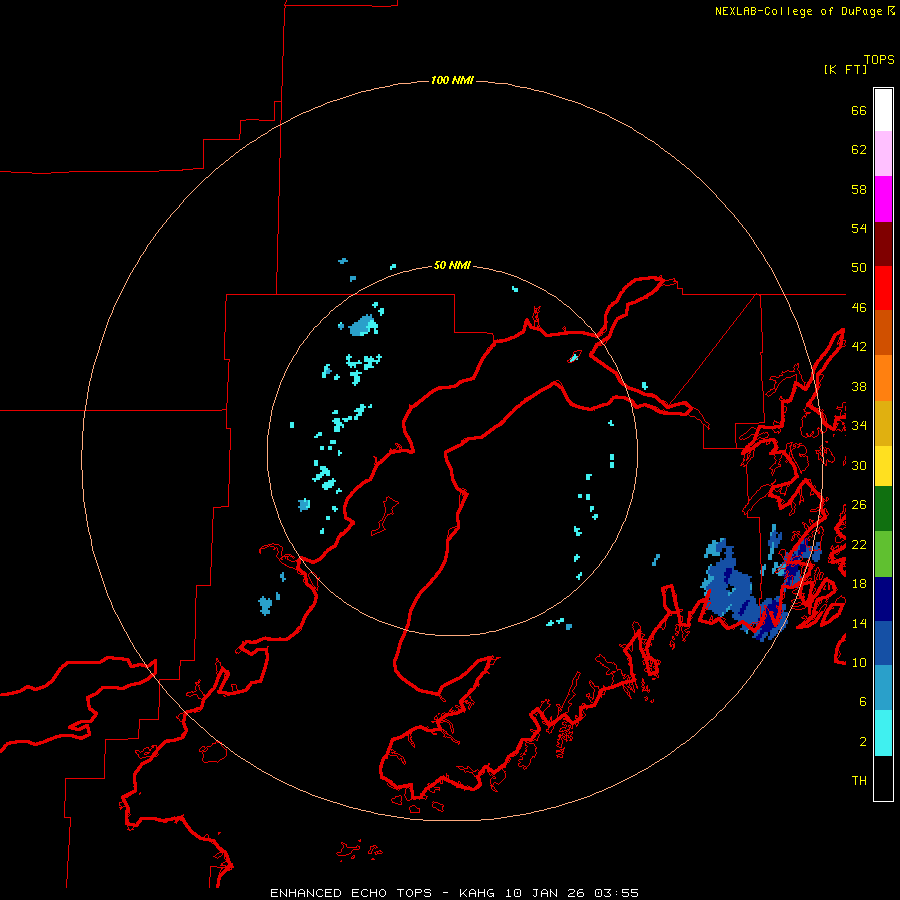Click the 66 value on legend scale
900x900 pixels.
(859, 110)
